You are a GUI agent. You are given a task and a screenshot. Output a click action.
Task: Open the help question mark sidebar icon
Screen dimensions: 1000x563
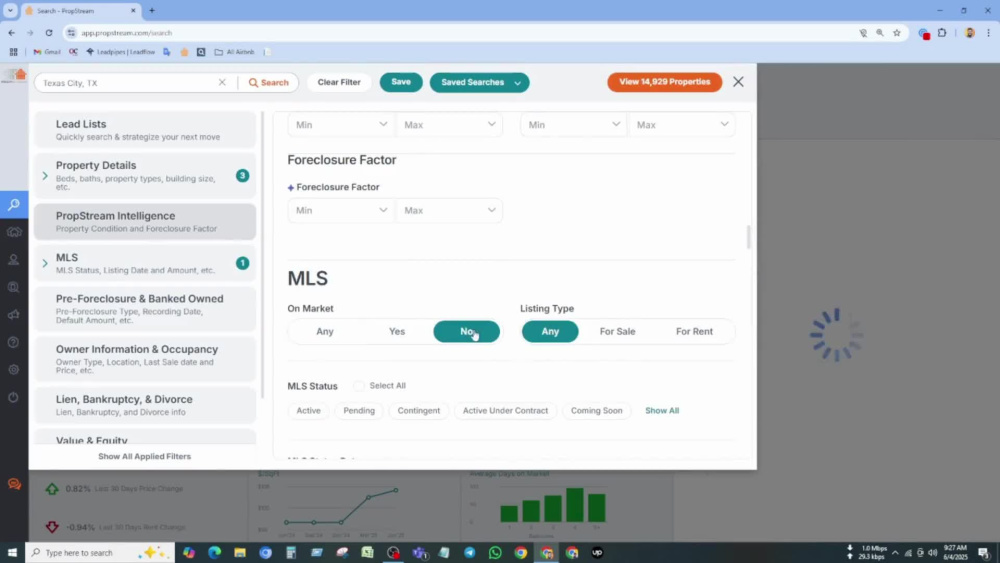pos(13,342)
